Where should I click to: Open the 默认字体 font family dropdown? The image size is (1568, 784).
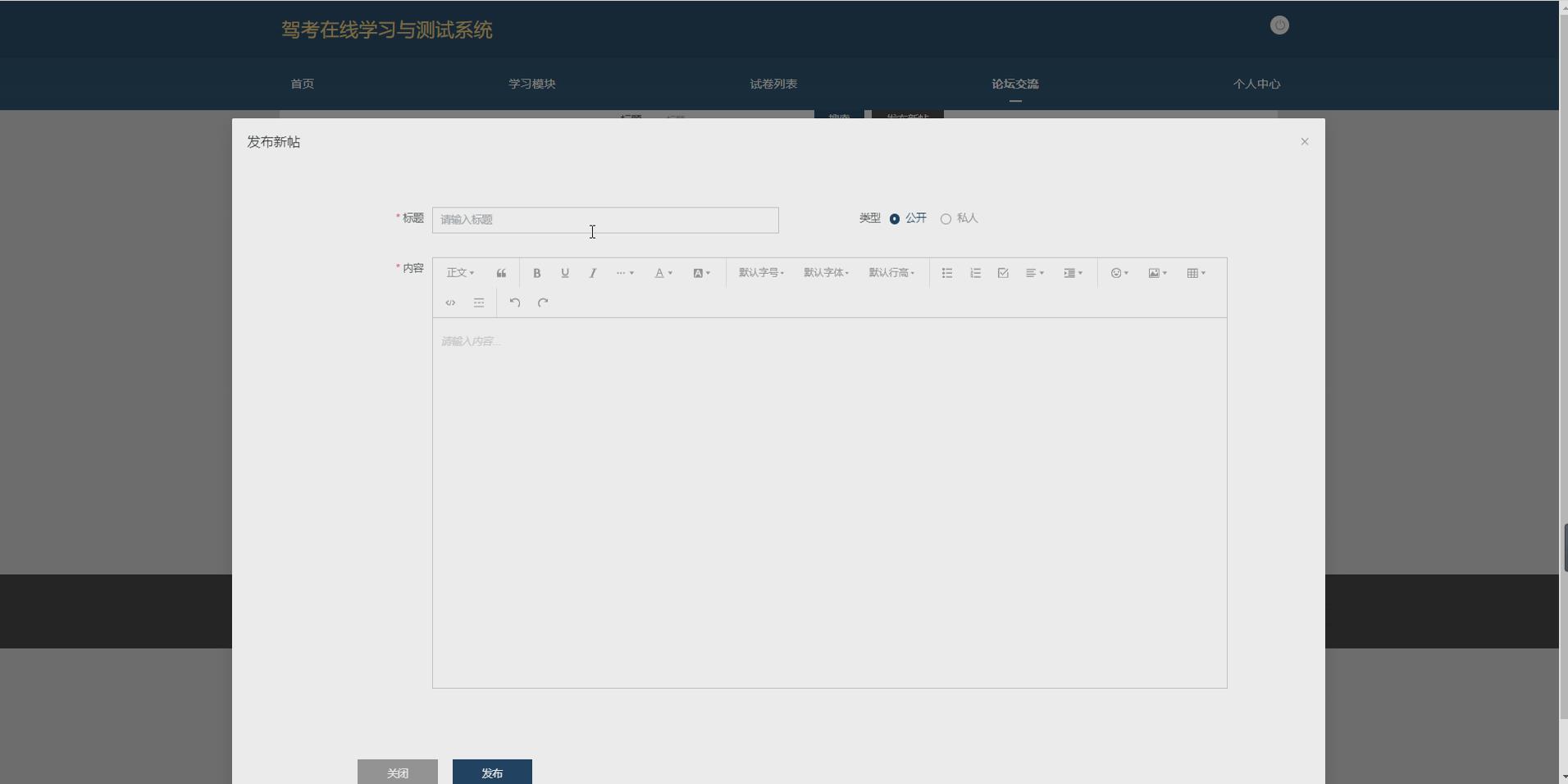[x=826, y=272]
